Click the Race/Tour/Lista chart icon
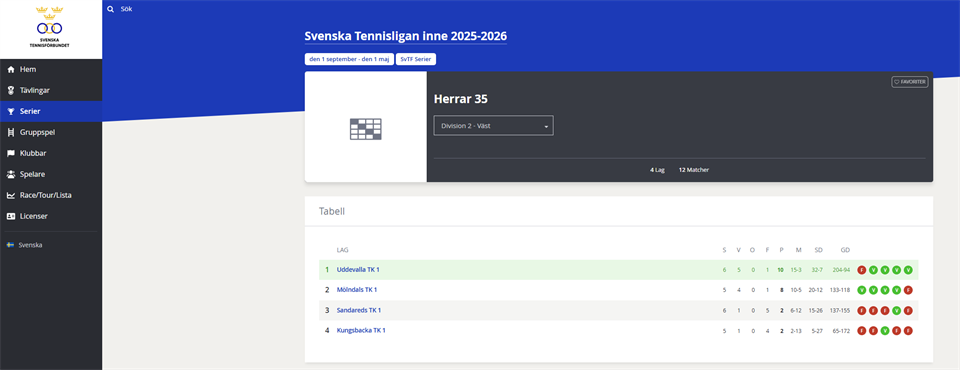960x370 pixels. [10, 195]
